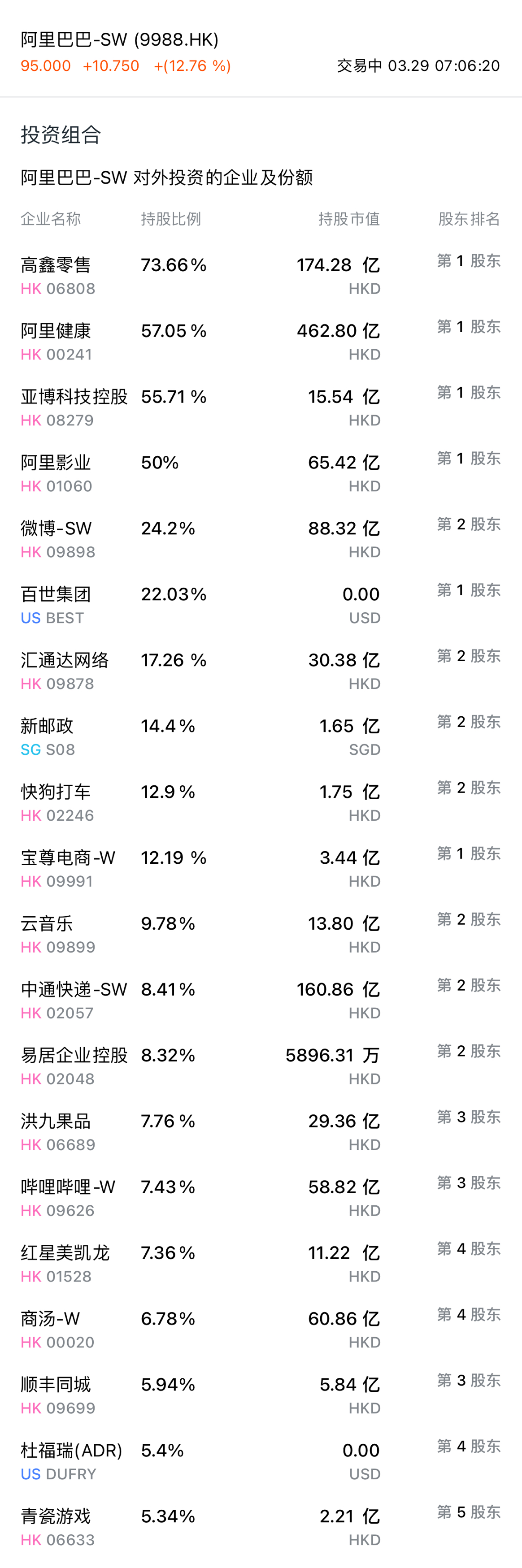
Task: Select 亚博科技控股 in the investment list
Action: 261,407
